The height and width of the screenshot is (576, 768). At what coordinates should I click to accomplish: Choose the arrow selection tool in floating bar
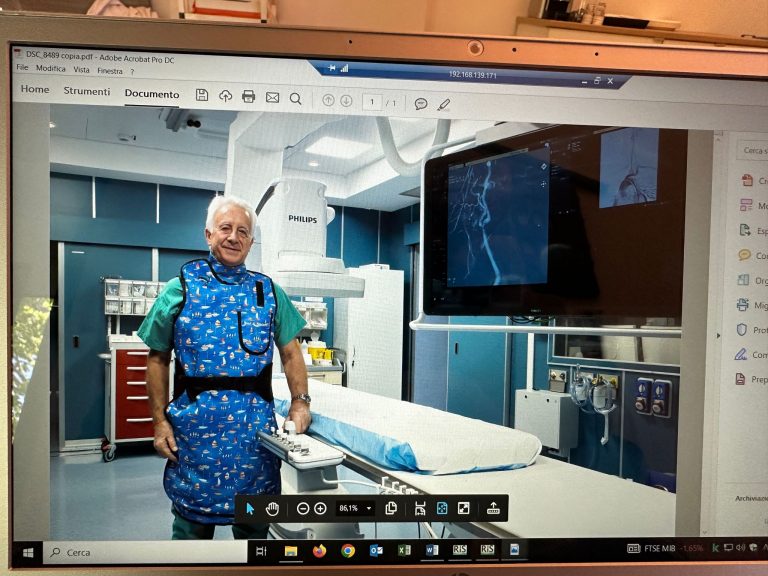[250, 508]
